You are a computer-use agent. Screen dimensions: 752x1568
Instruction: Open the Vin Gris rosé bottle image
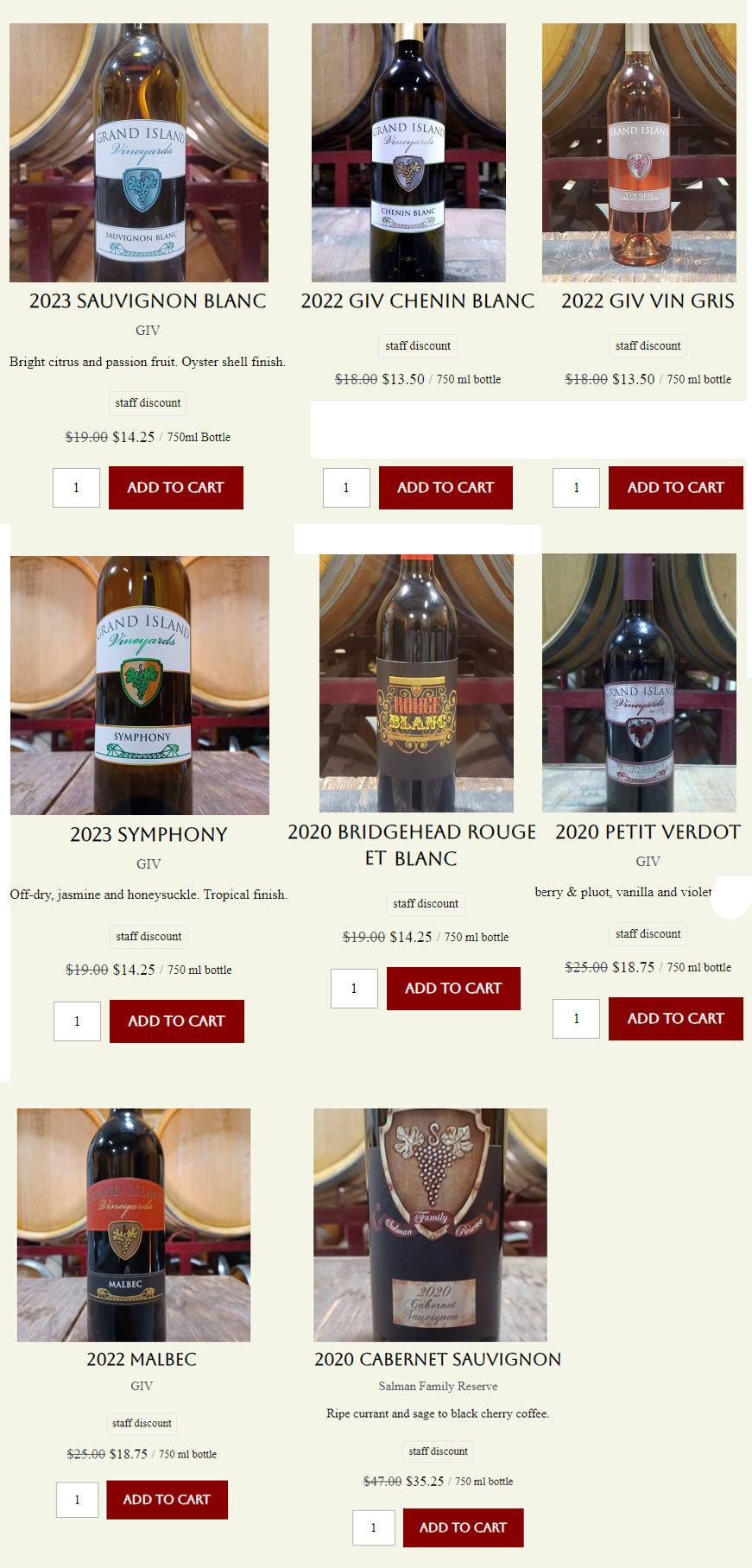(639, 153)
